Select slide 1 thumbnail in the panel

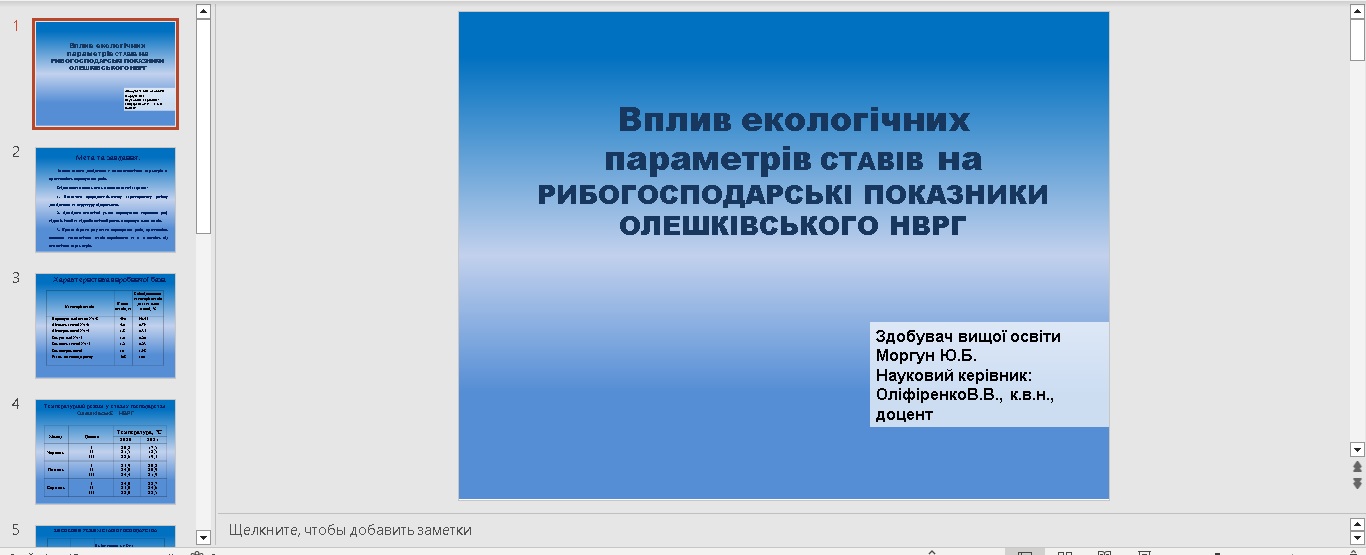[x=105, y=74]
